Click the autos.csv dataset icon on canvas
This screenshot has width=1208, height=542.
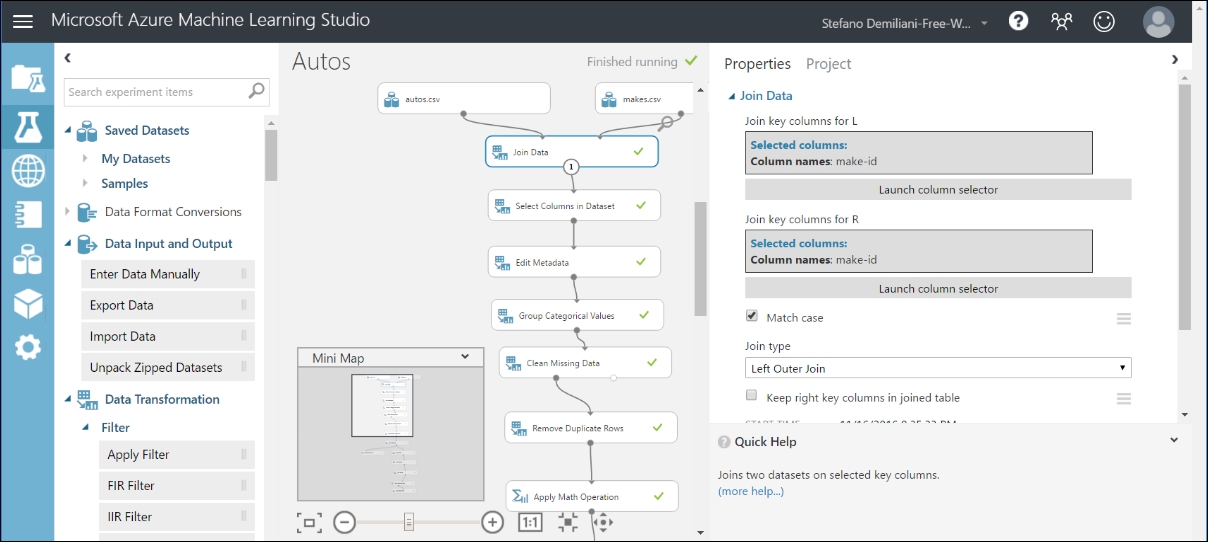[x=392, y=100]
